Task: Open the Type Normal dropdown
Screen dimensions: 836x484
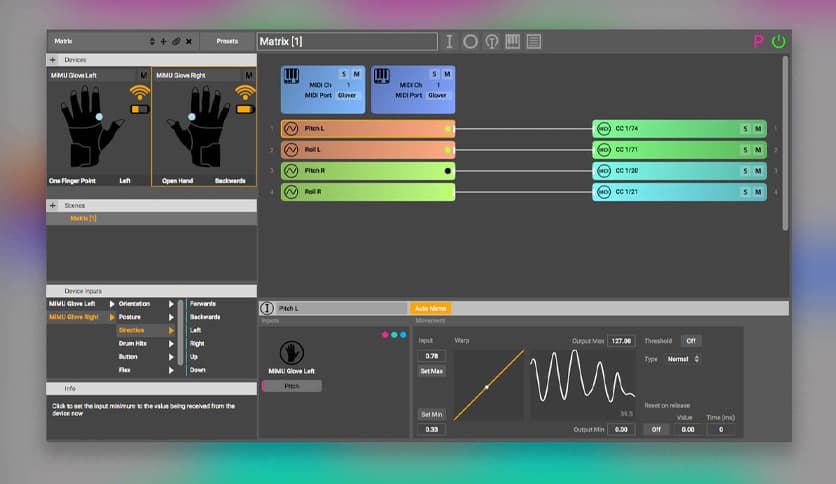Action: pos(683,359)
